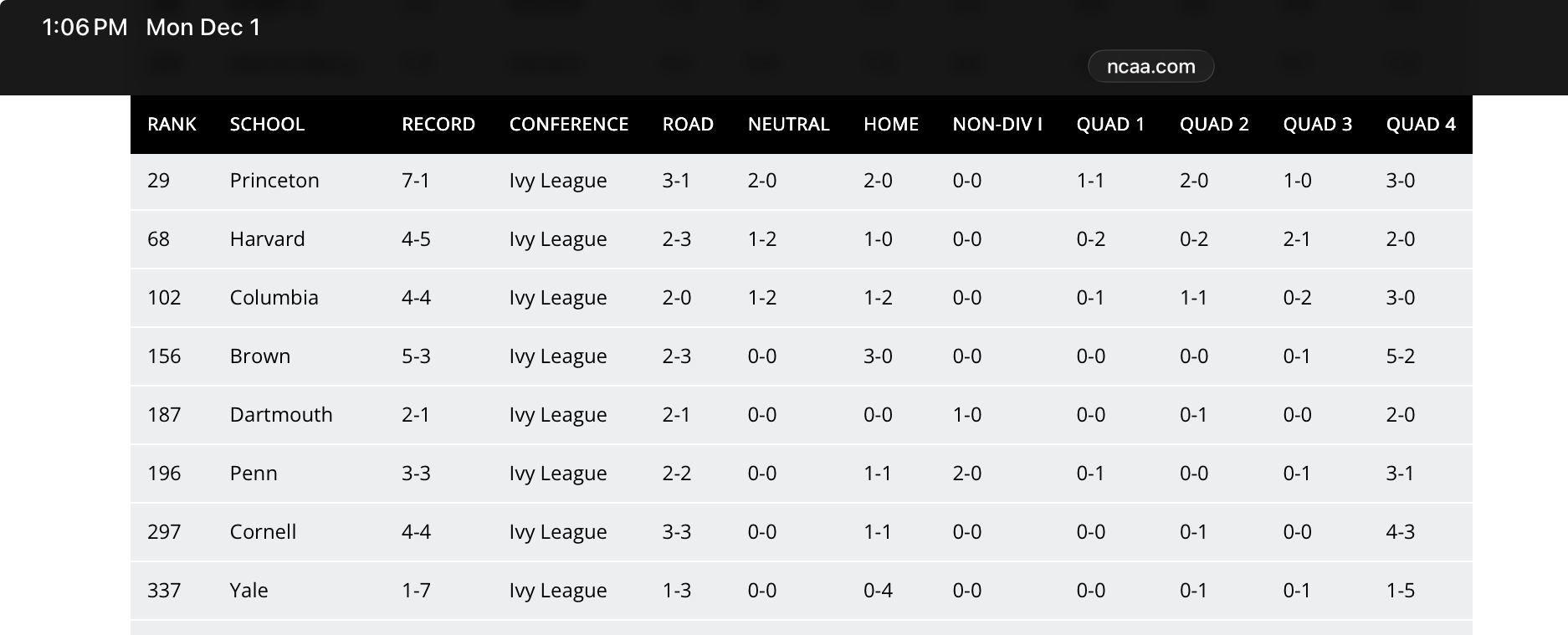Tap the ncaa.com address pill

pyautogui.click(x=1150, y=67)
